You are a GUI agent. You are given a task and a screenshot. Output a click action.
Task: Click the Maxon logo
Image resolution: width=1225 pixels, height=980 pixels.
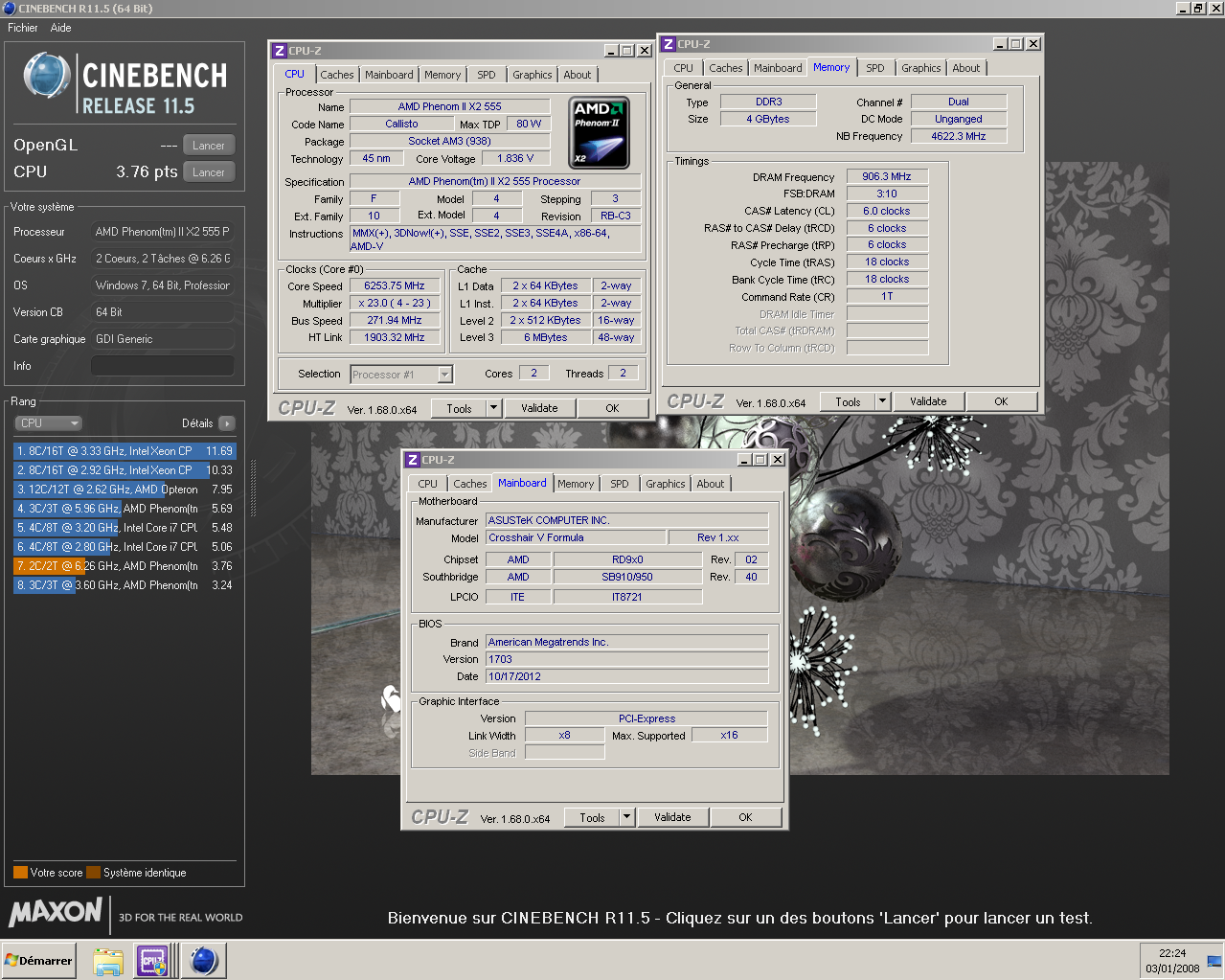pyautogui.click(x=56, y=912)
